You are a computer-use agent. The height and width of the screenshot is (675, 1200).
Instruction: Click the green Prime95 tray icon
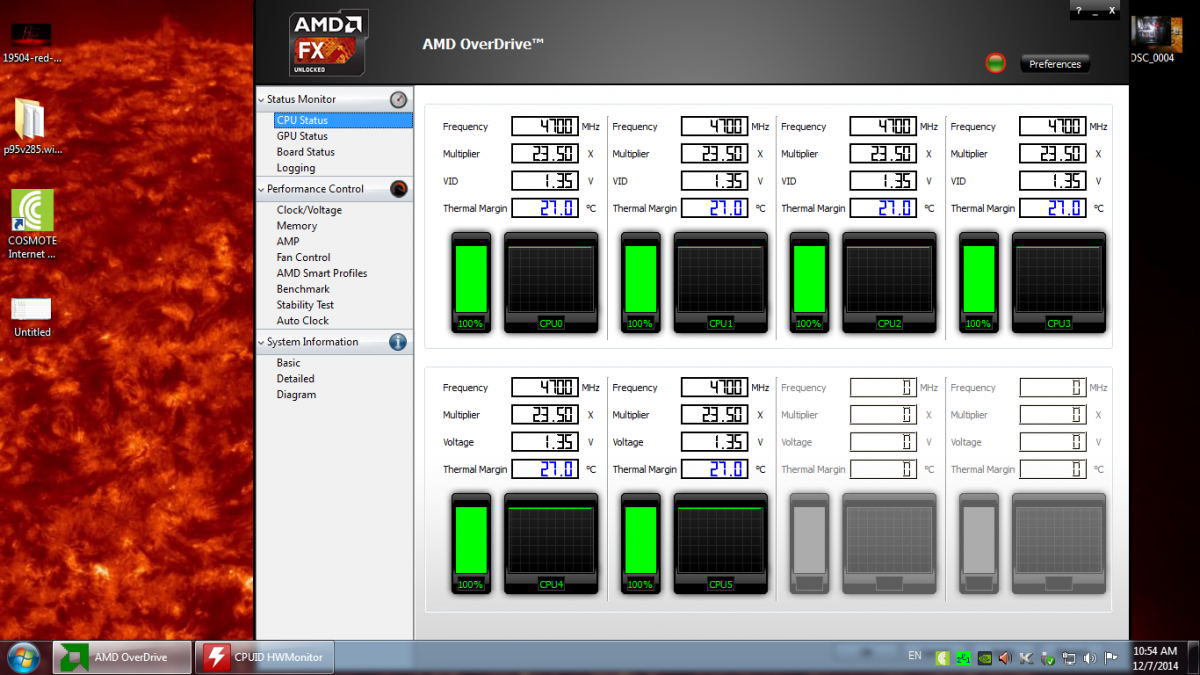[x=963, y=658]
